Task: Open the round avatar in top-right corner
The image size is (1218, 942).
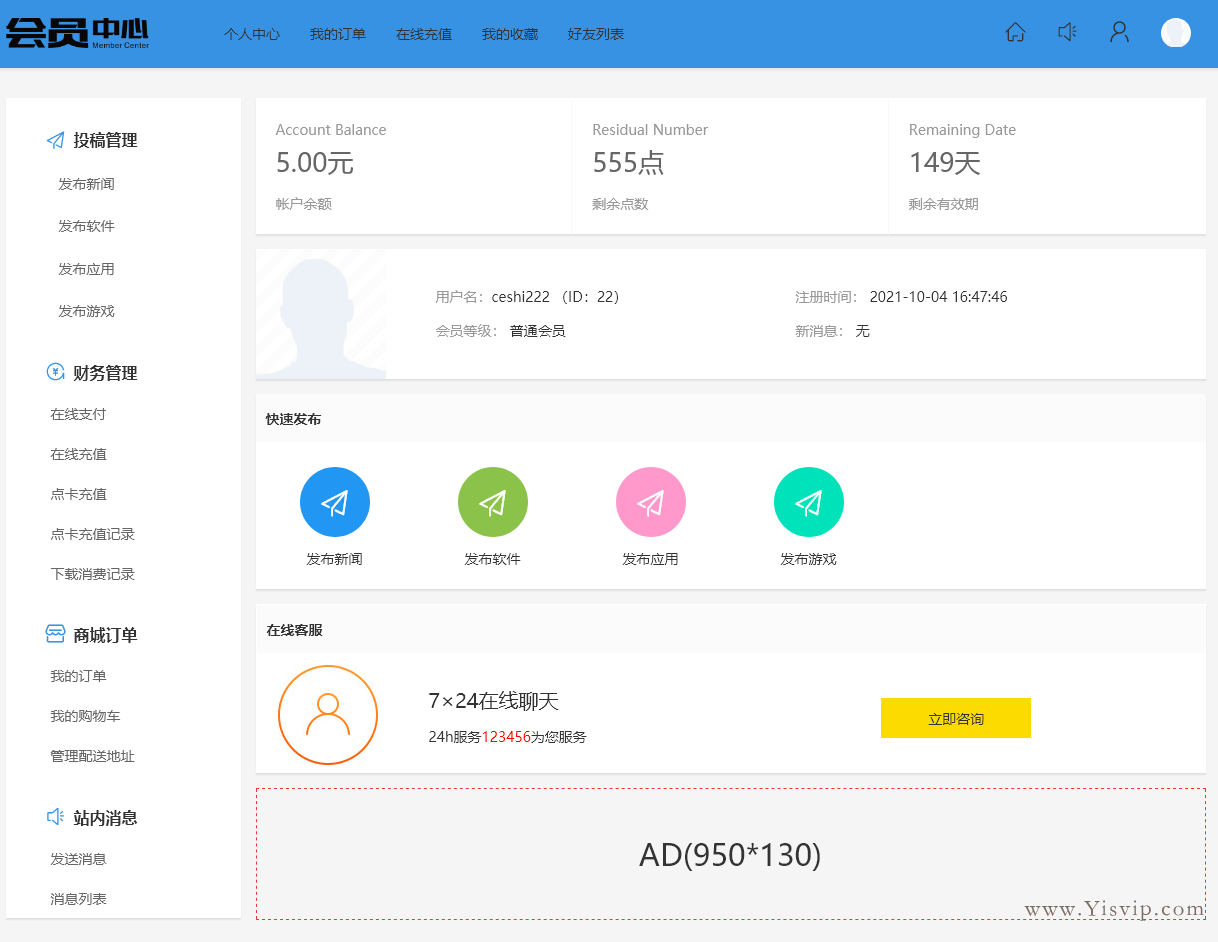Action: point(1175,33)
